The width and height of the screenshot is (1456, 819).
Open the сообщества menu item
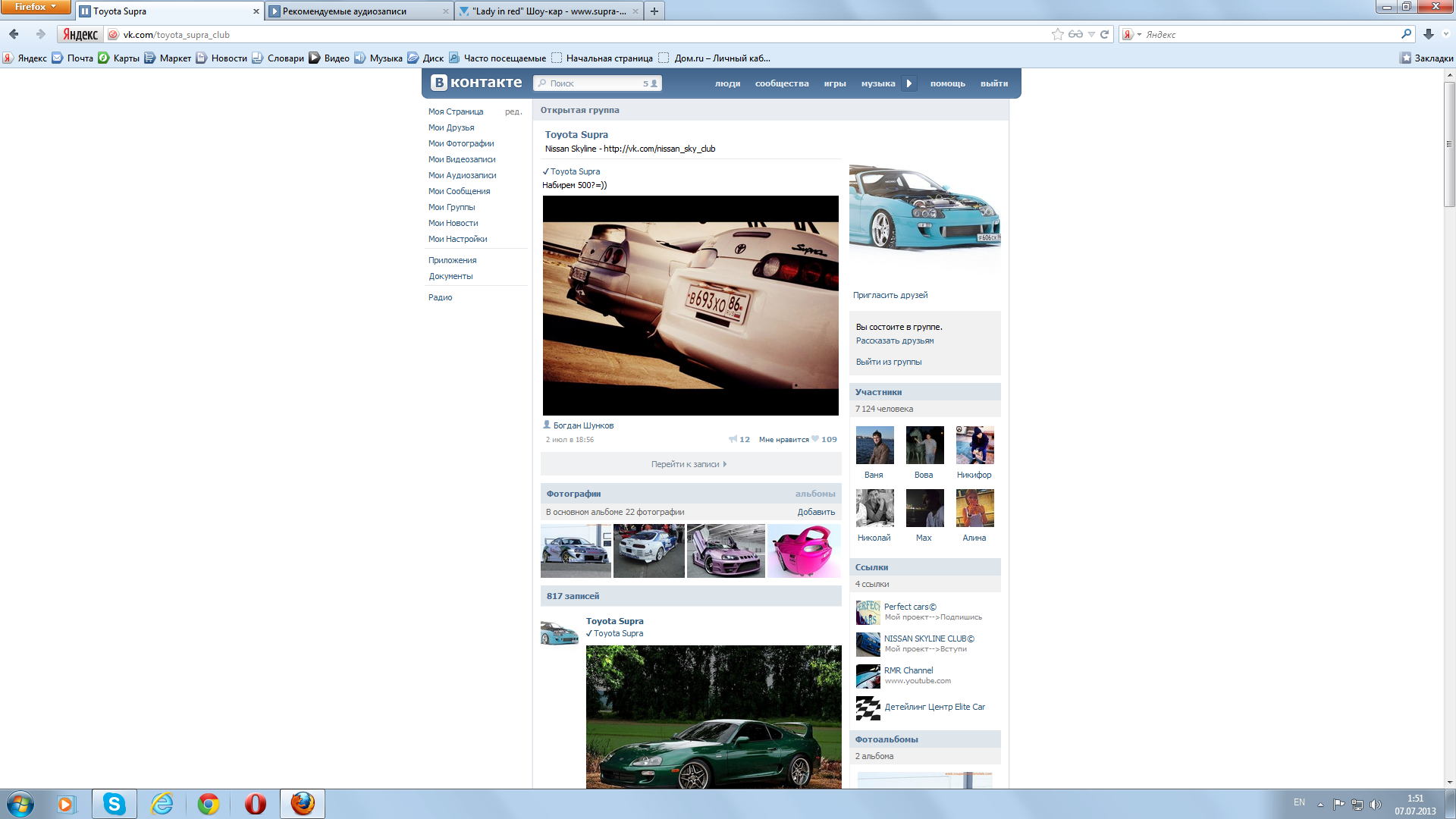click(x=781, y=83)
